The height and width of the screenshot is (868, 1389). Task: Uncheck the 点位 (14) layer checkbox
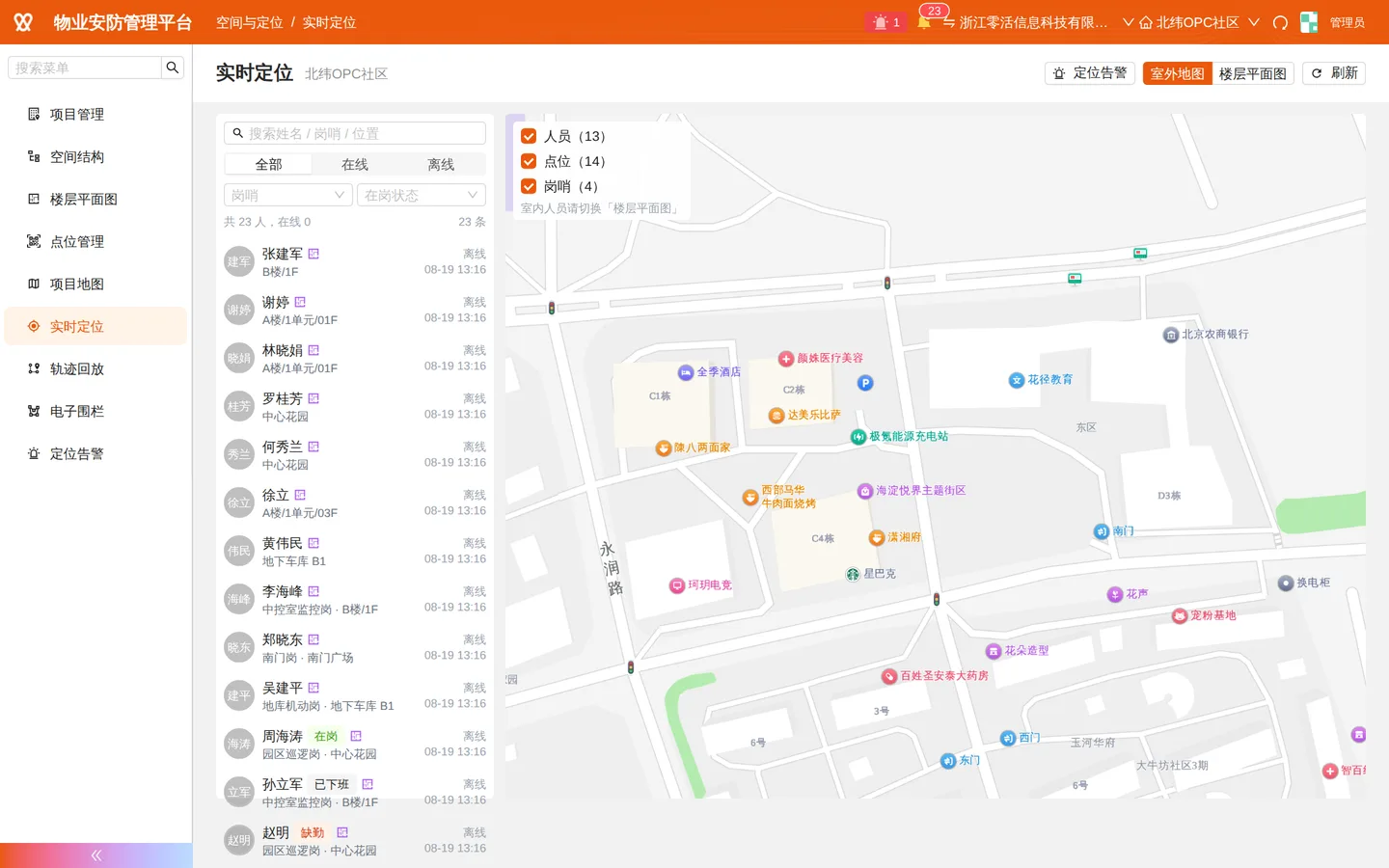529,161
